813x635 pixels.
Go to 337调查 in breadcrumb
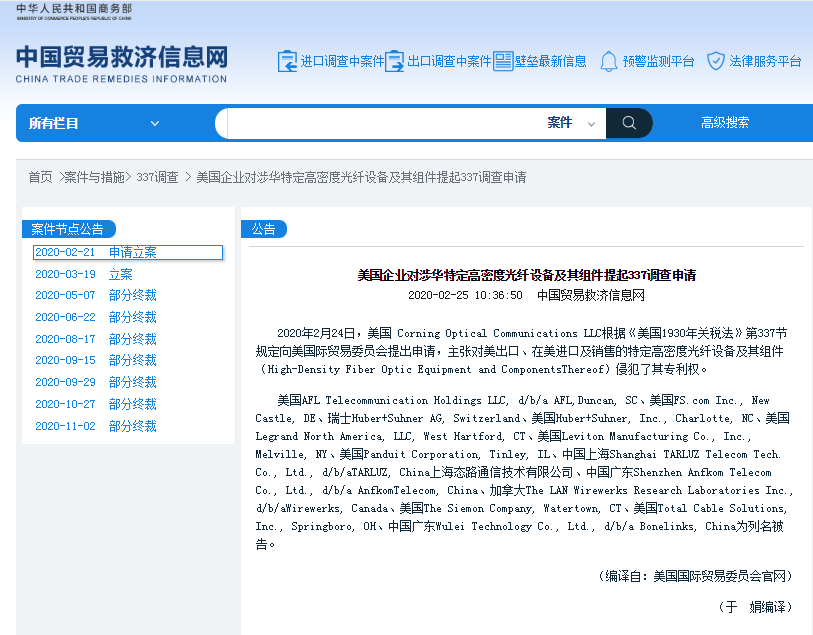click(x=157, y=177)
